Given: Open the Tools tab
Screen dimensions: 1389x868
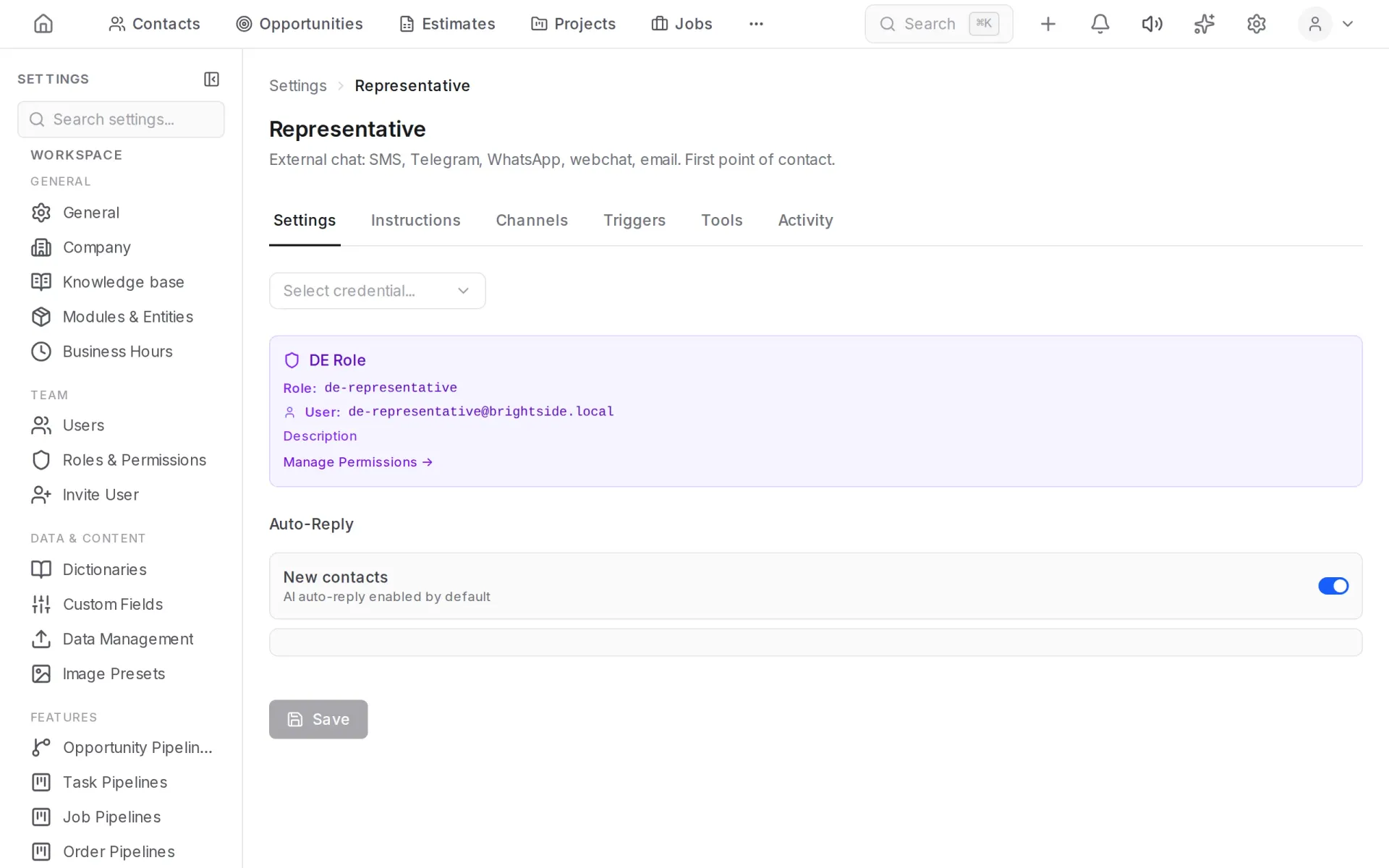Looking at the screenshot, I should coord(721,221).
